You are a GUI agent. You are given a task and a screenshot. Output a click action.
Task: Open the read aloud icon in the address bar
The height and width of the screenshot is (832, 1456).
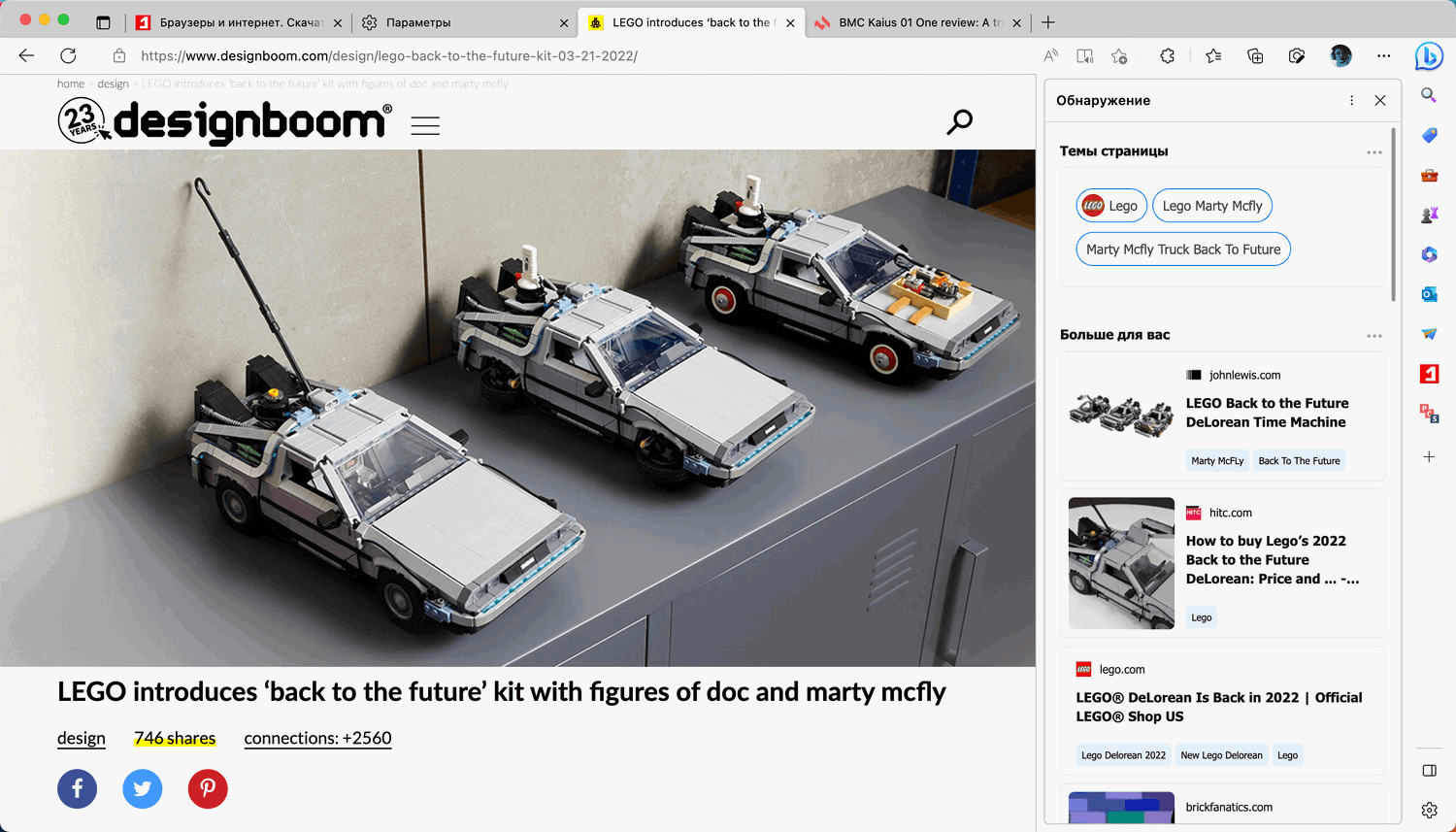[x=1050, y=55]
